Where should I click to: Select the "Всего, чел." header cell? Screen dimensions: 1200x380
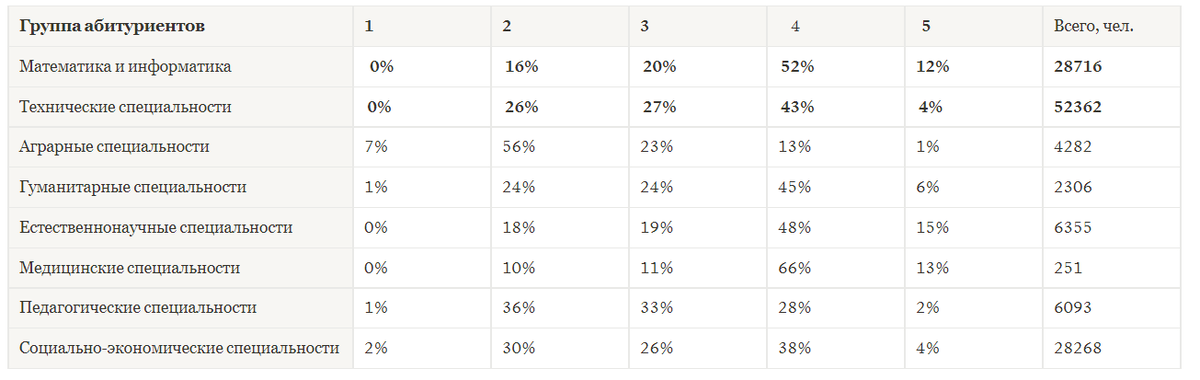click(1094, 27)
